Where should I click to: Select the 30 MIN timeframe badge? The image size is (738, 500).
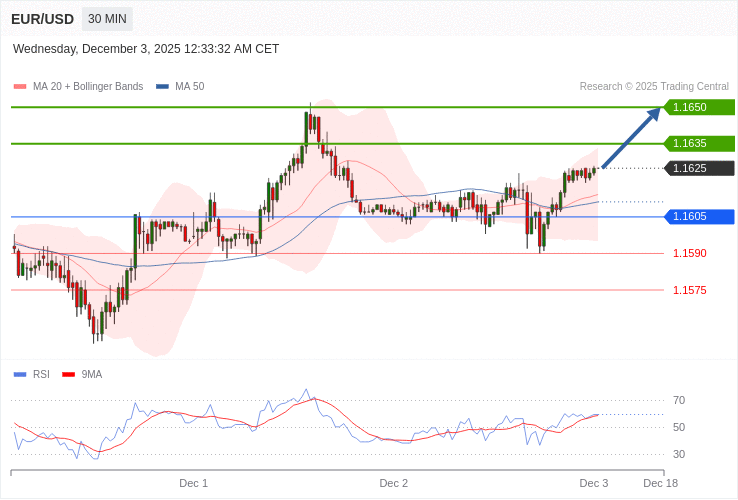pos(107,19)
